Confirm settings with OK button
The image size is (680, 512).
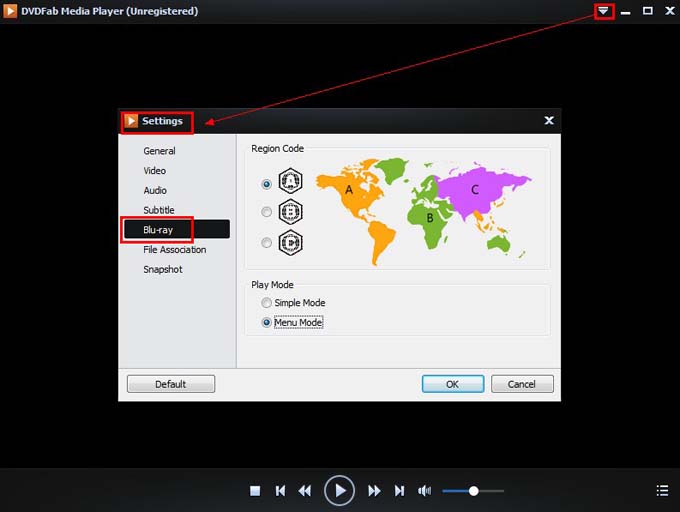pyautogui.click(x=453, y=384)
